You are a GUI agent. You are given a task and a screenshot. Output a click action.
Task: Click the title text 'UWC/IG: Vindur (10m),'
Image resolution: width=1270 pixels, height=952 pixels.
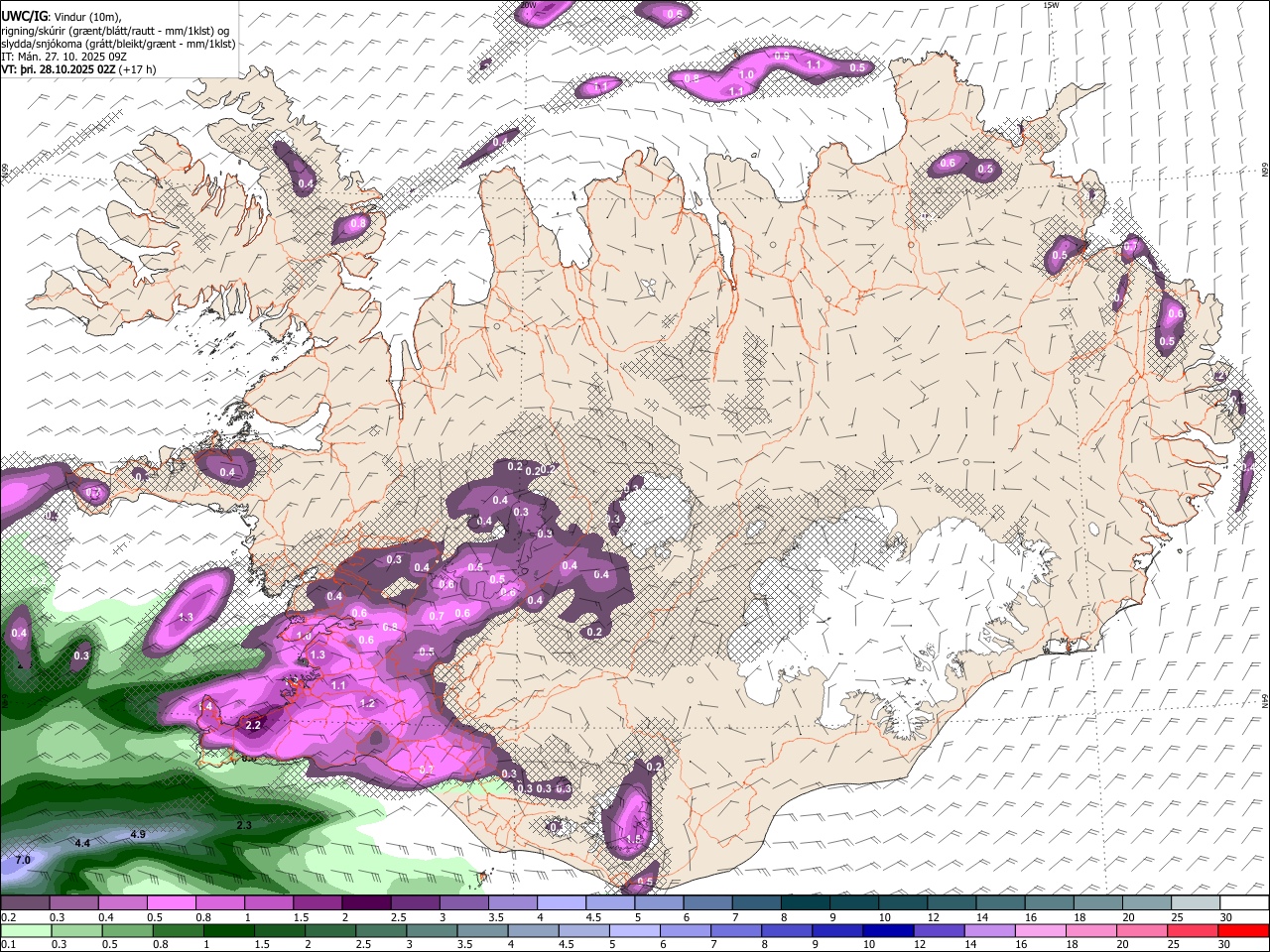click(x=61, y=16)
